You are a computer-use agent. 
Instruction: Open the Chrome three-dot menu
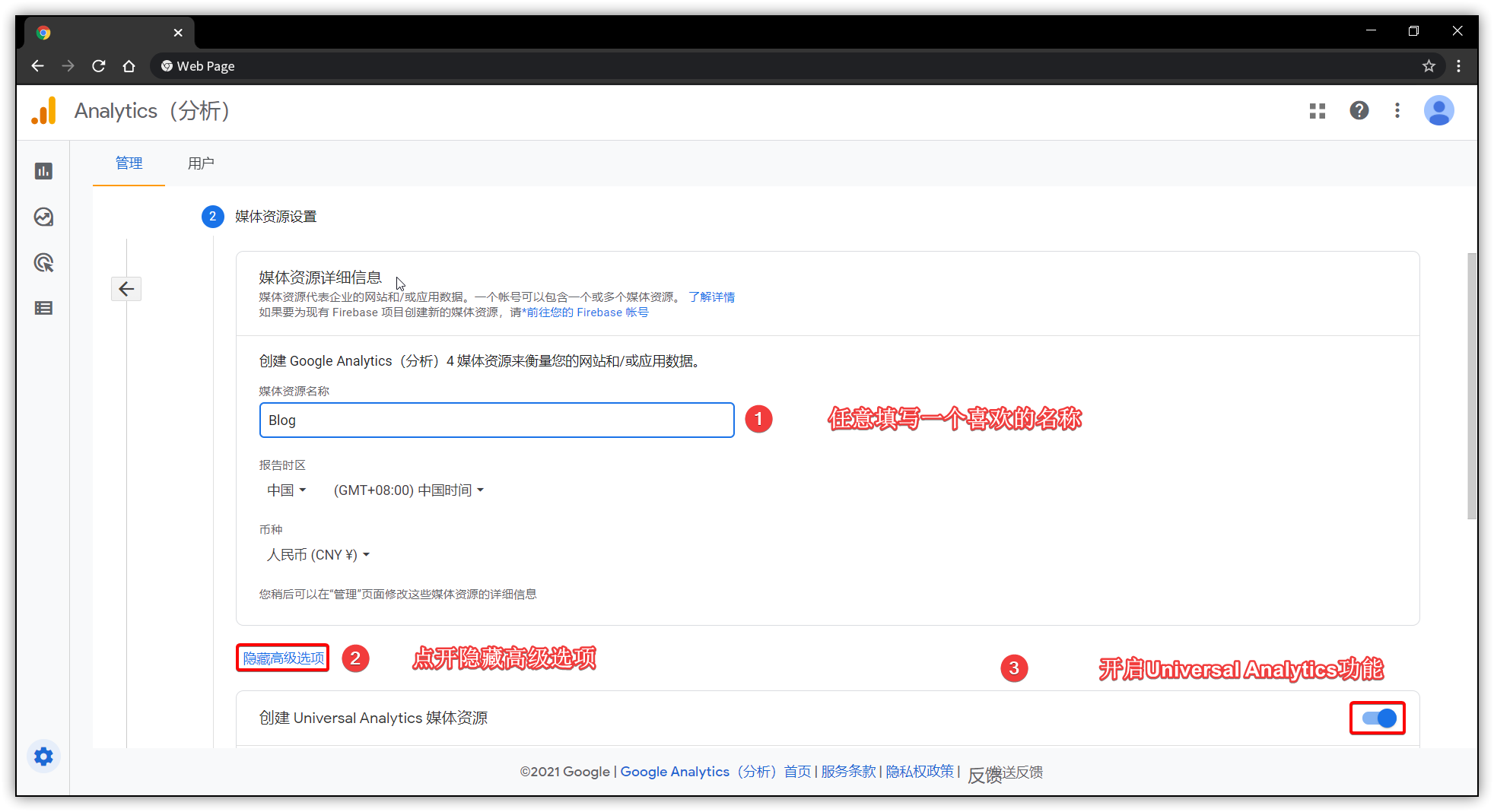click(x=1458, y=66)
